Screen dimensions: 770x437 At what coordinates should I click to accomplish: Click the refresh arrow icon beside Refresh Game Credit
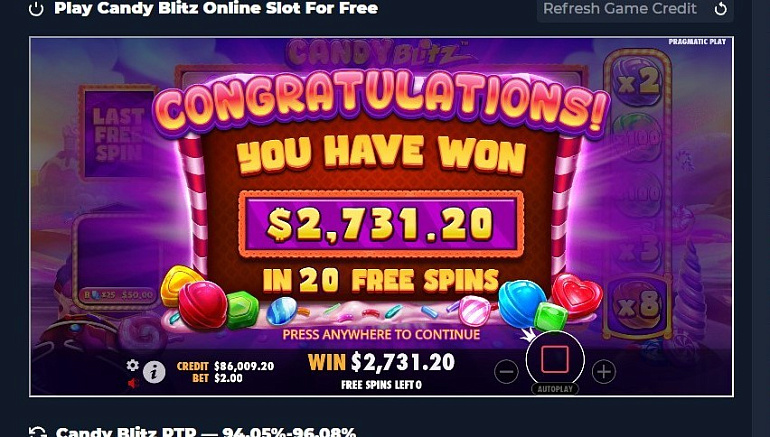click(720, 9)
